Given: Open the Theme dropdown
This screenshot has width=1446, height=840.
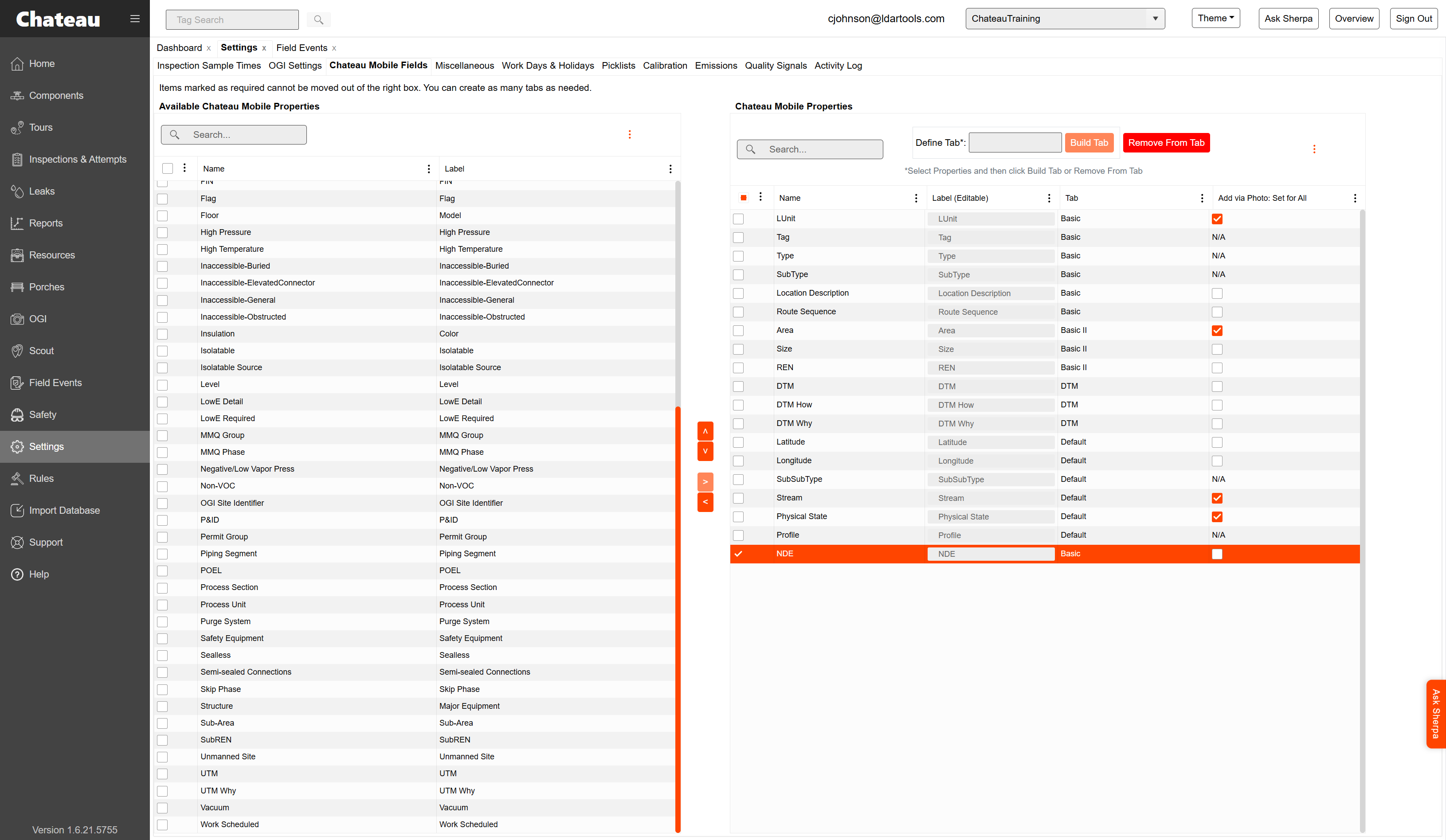Looking at the screenshot, I should pyautogui.click(x=1216, y=18).
